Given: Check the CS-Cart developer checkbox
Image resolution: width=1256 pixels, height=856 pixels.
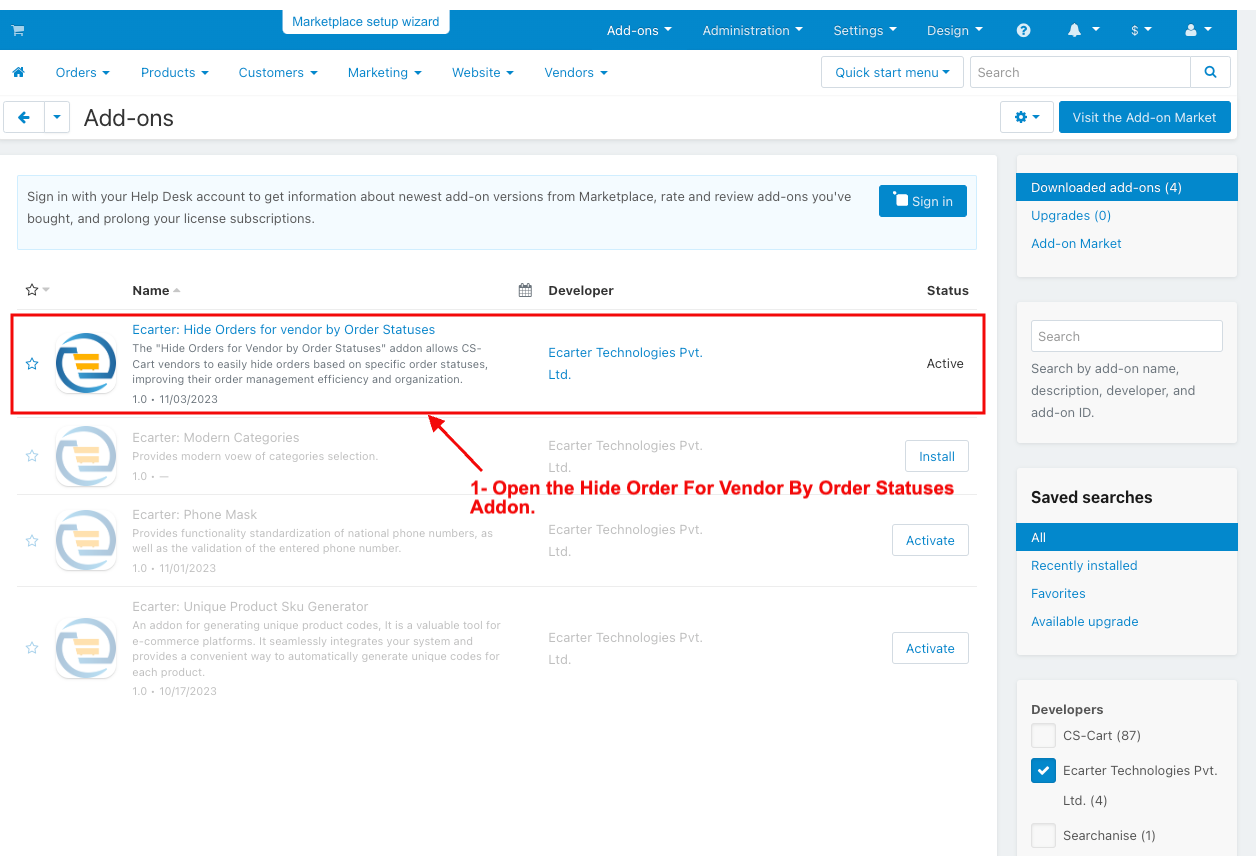Looking at the screenshot, I should (x=1043, y=736).
